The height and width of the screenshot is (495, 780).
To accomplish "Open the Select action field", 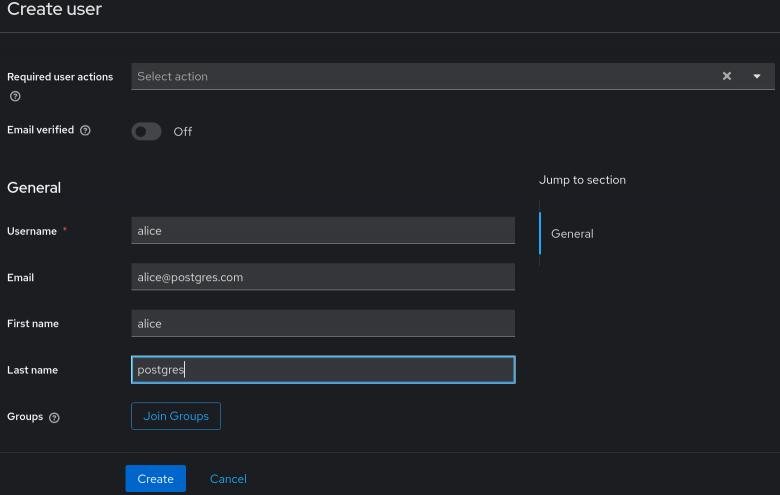I will coord(423,76).
